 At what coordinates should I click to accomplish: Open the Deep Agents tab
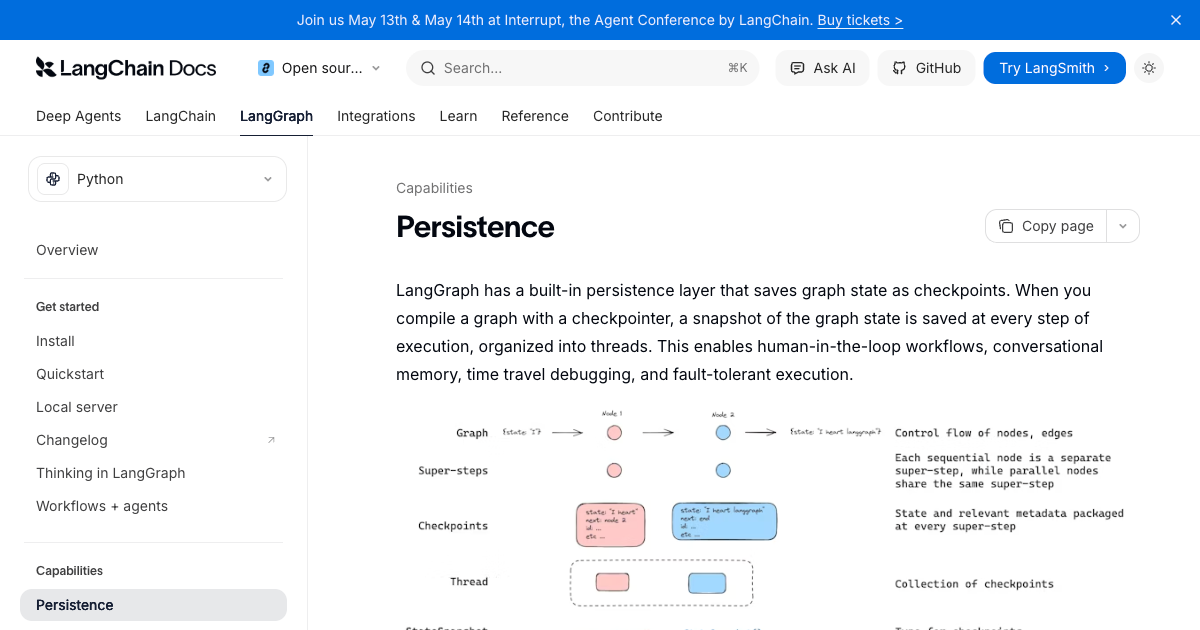(79, 116)
